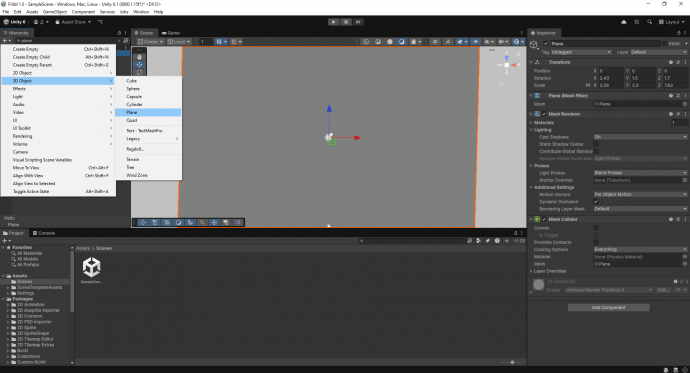Open Scene camera settings dropdown

point(503,42)
